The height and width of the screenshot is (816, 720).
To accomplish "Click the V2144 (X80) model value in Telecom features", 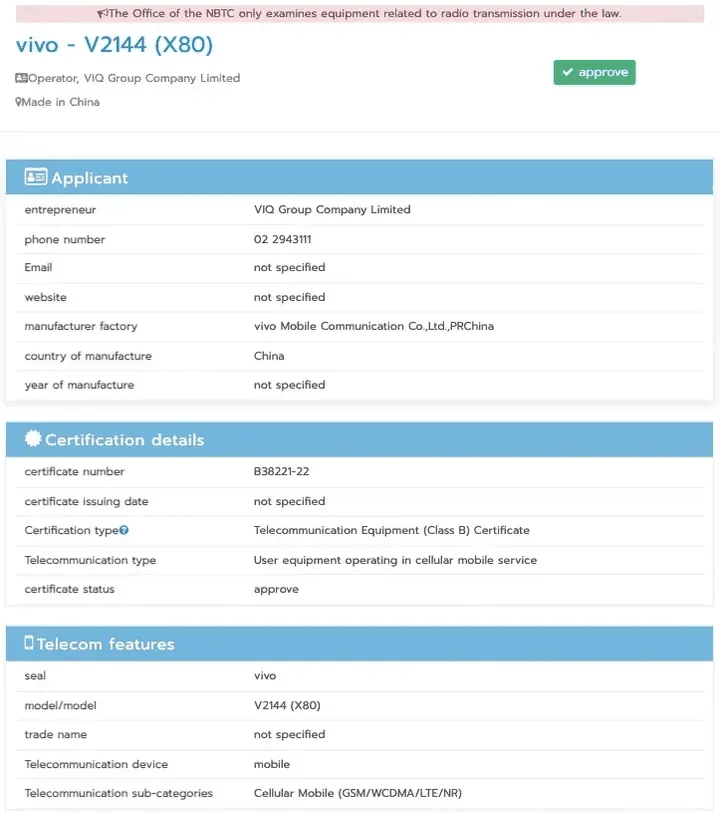I will [x=287, y=706].
